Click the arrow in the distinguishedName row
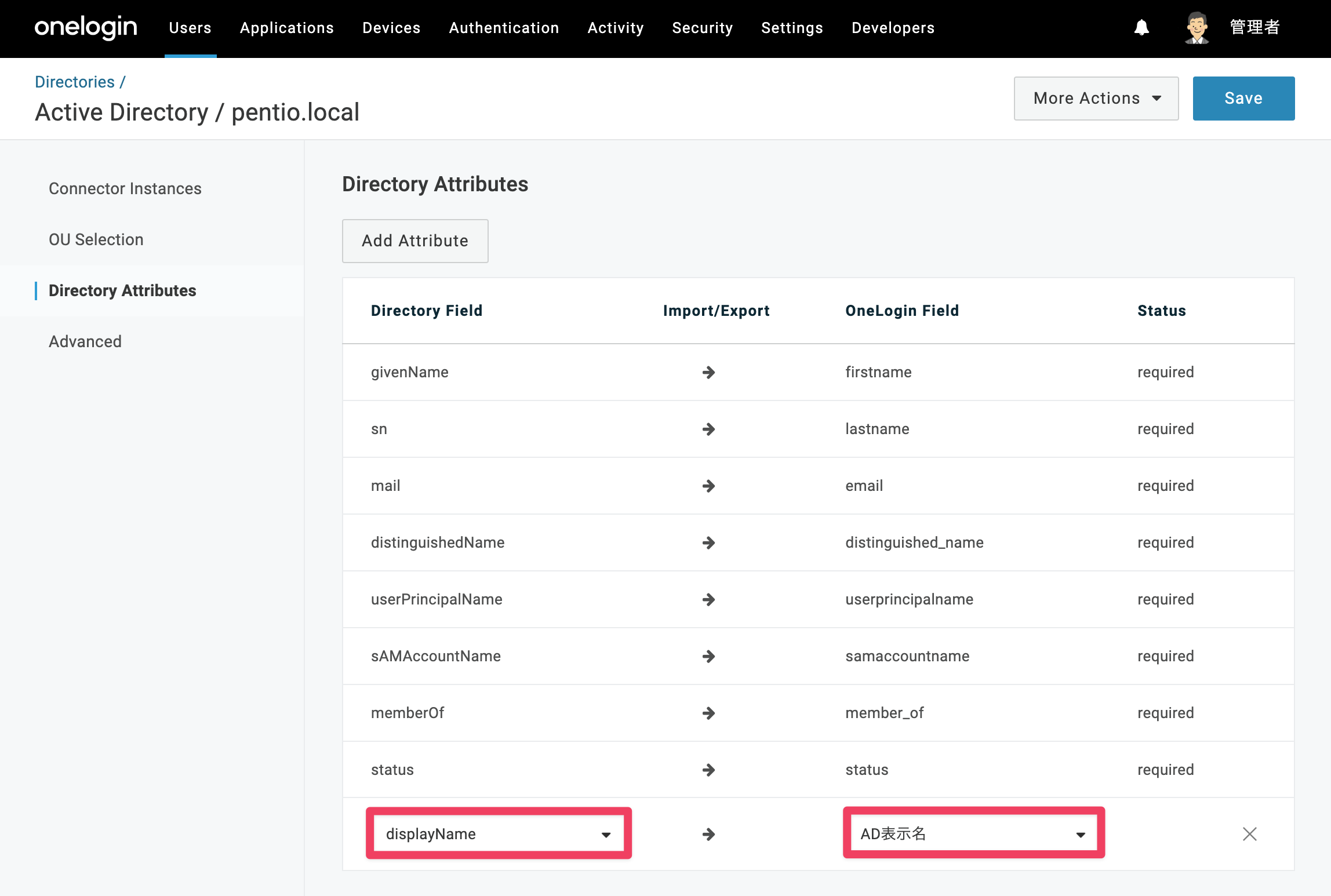This screenshot has height=896, width=1331. pos(708,542)
